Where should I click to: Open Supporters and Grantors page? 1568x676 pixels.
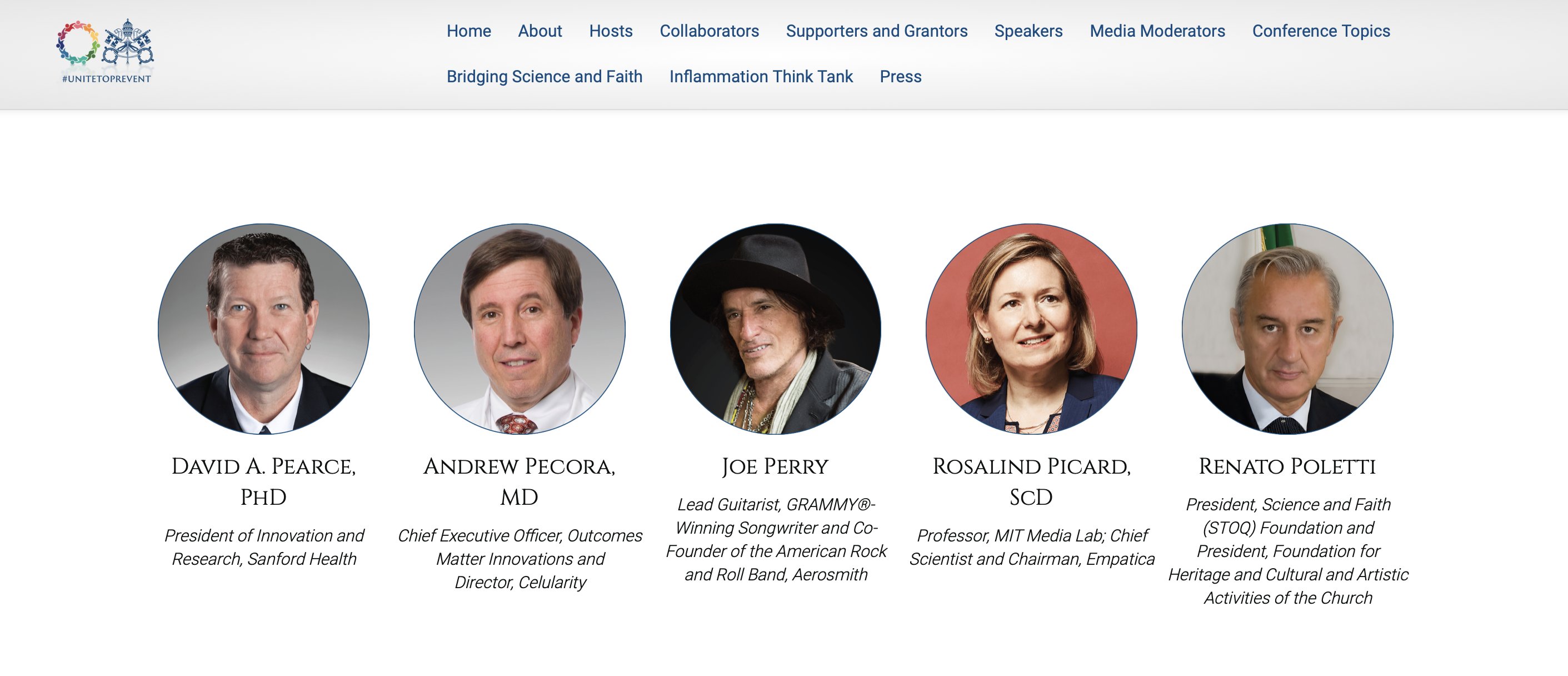pyautogui.click(x=876, y=31)
